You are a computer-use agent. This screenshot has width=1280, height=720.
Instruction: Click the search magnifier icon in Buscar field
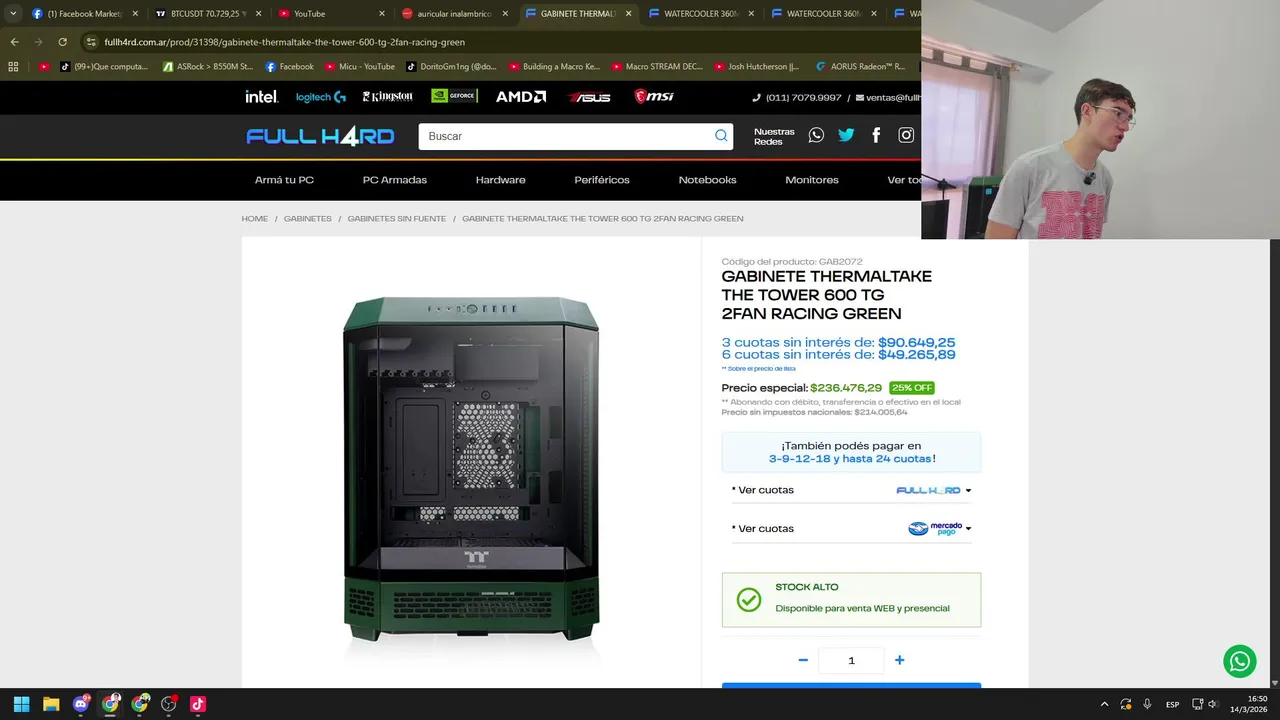(721, 136)
